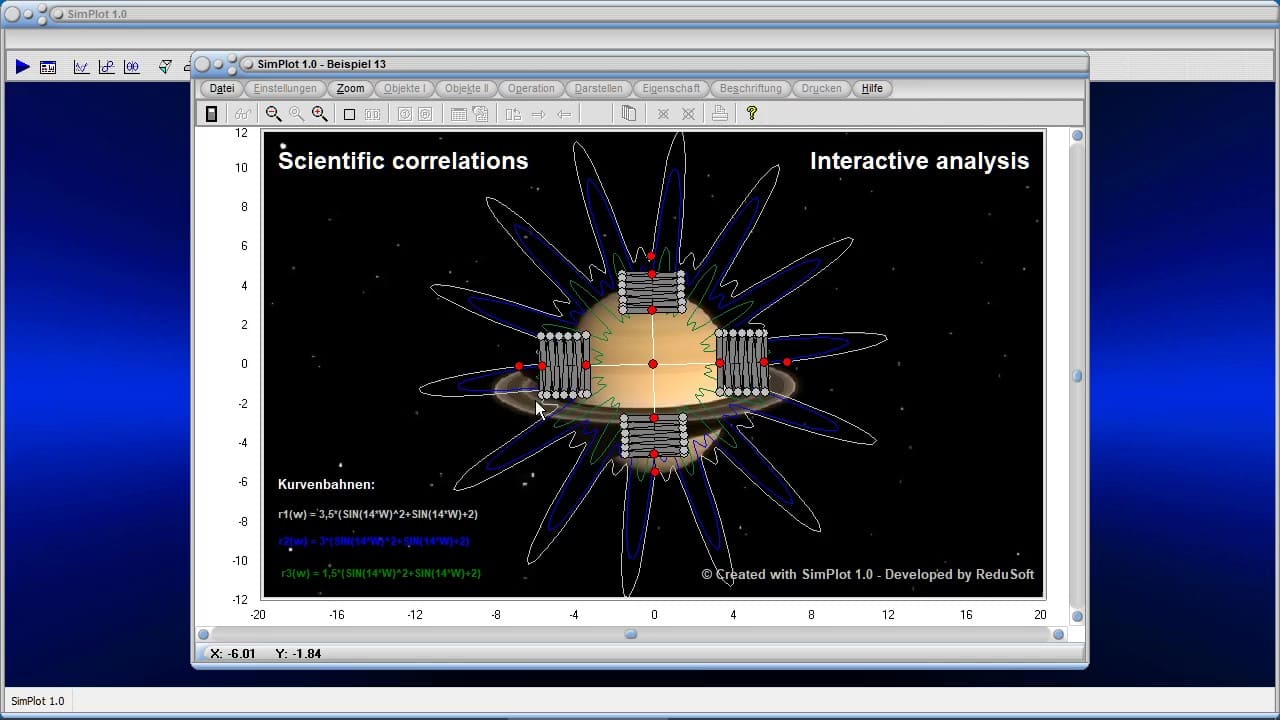1280x720 pixels.
Task: Click the vertical slider thumb right of plot
Action: (1077, 376)
